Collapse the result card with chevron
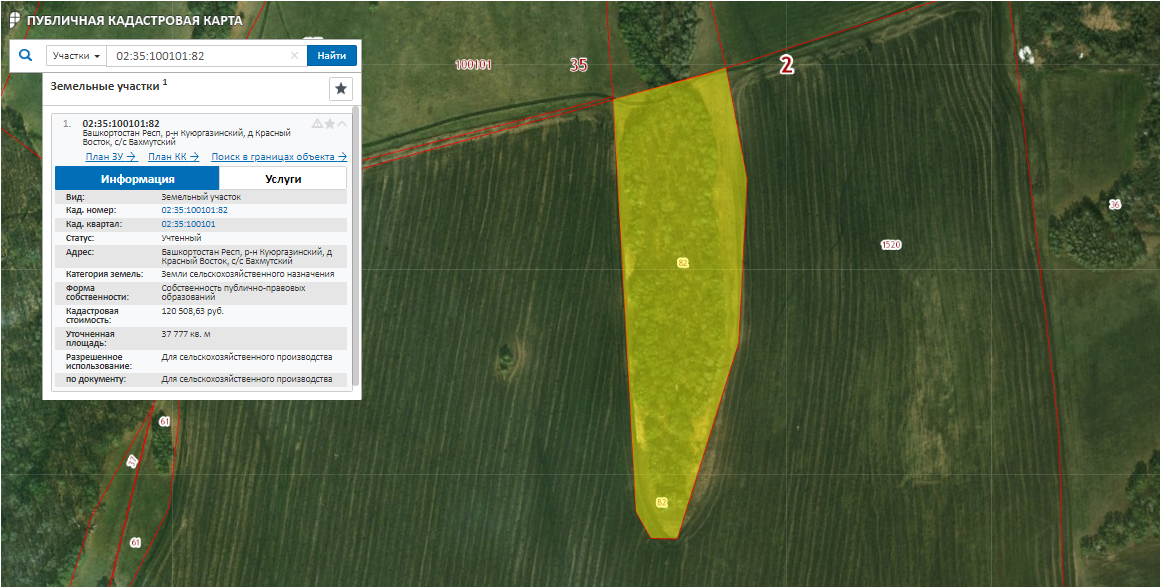This screenshot has height=588, width=1161. 342,124
